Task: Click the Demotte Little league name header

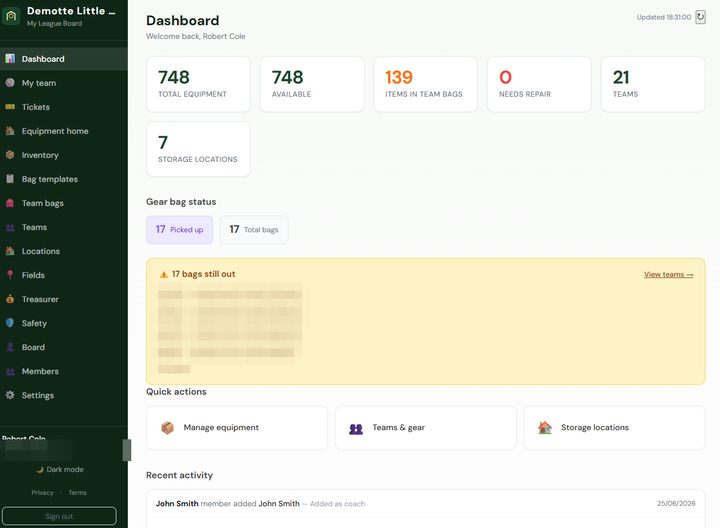Action: click(71, 11)
